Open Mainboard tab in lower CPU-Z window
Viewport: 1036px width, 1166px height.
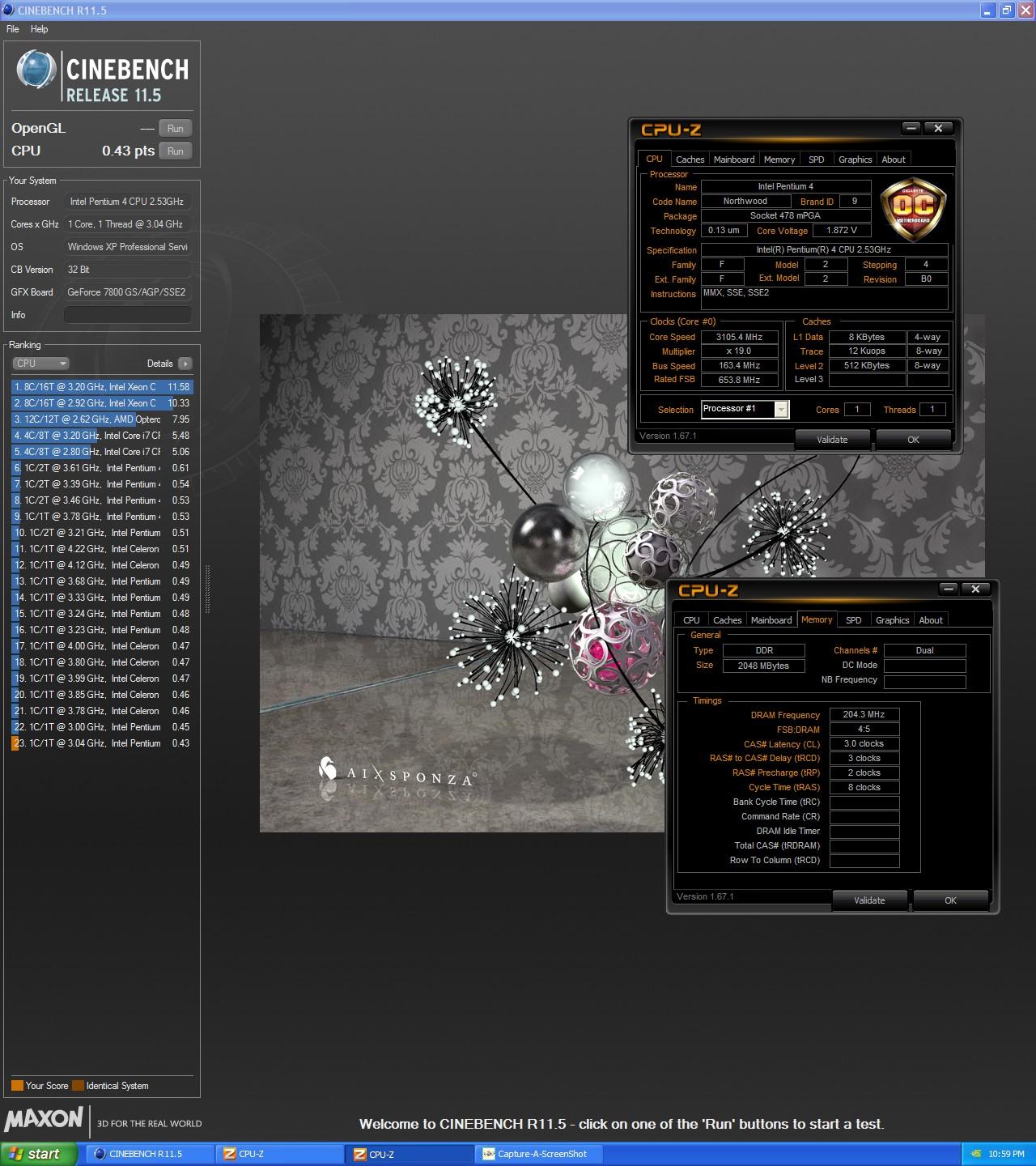pos(771,620)
